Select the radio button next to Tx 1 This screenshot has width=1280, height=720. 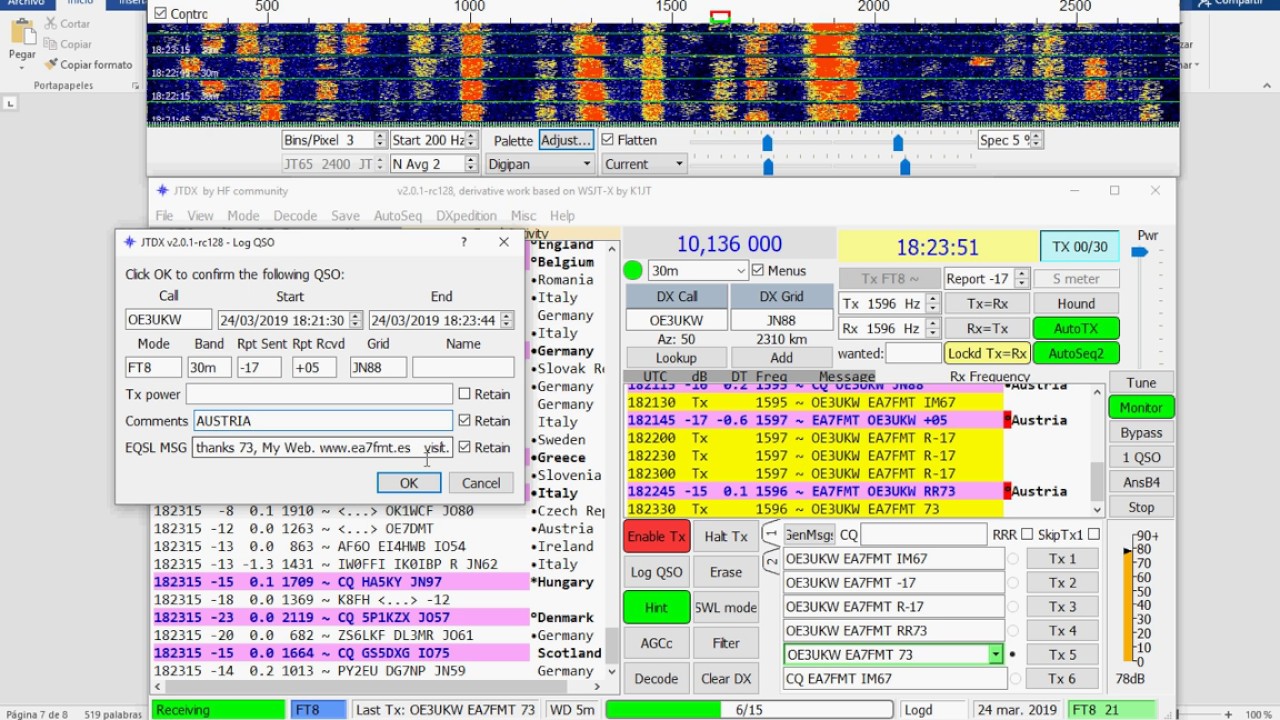(x=1013, y=559)
